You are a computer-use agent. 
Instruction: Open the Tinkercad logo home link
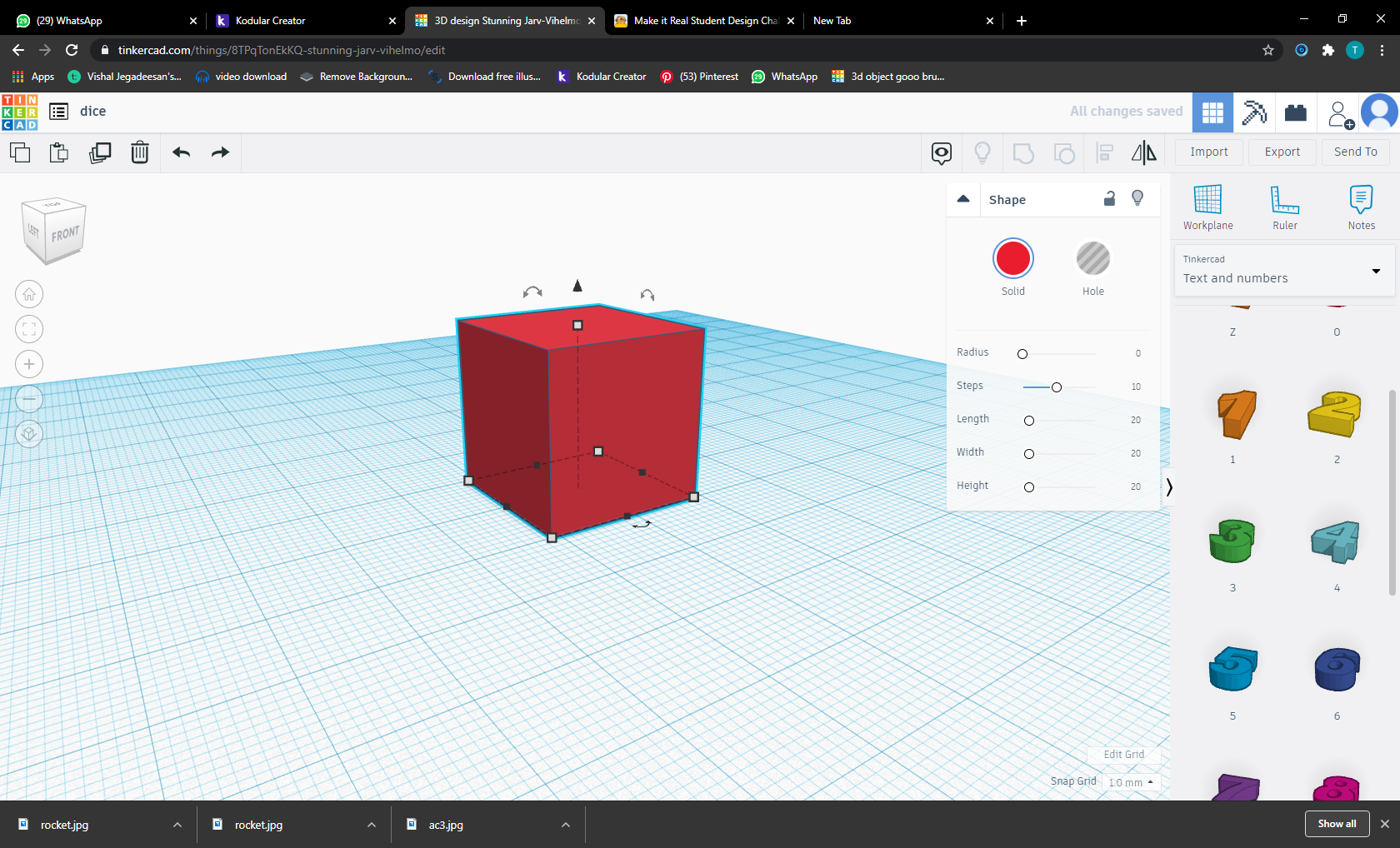coord(20,112)
